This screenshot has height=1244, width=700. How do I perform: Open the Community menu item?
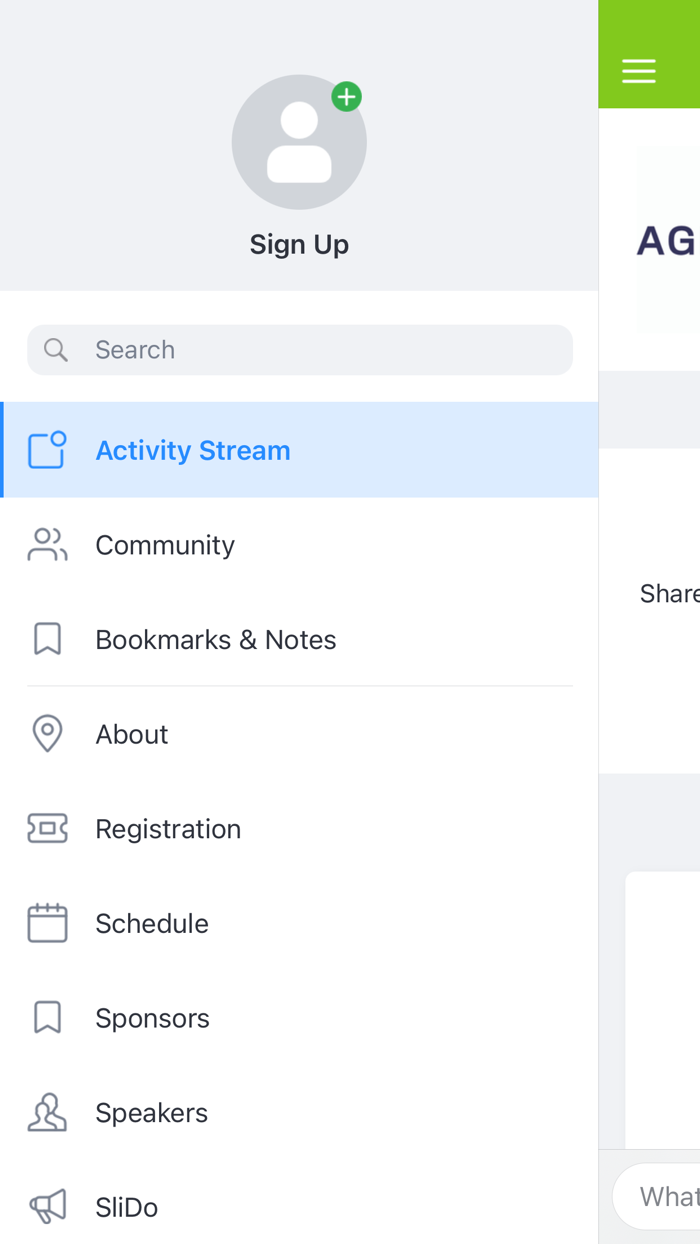[165, 545]
